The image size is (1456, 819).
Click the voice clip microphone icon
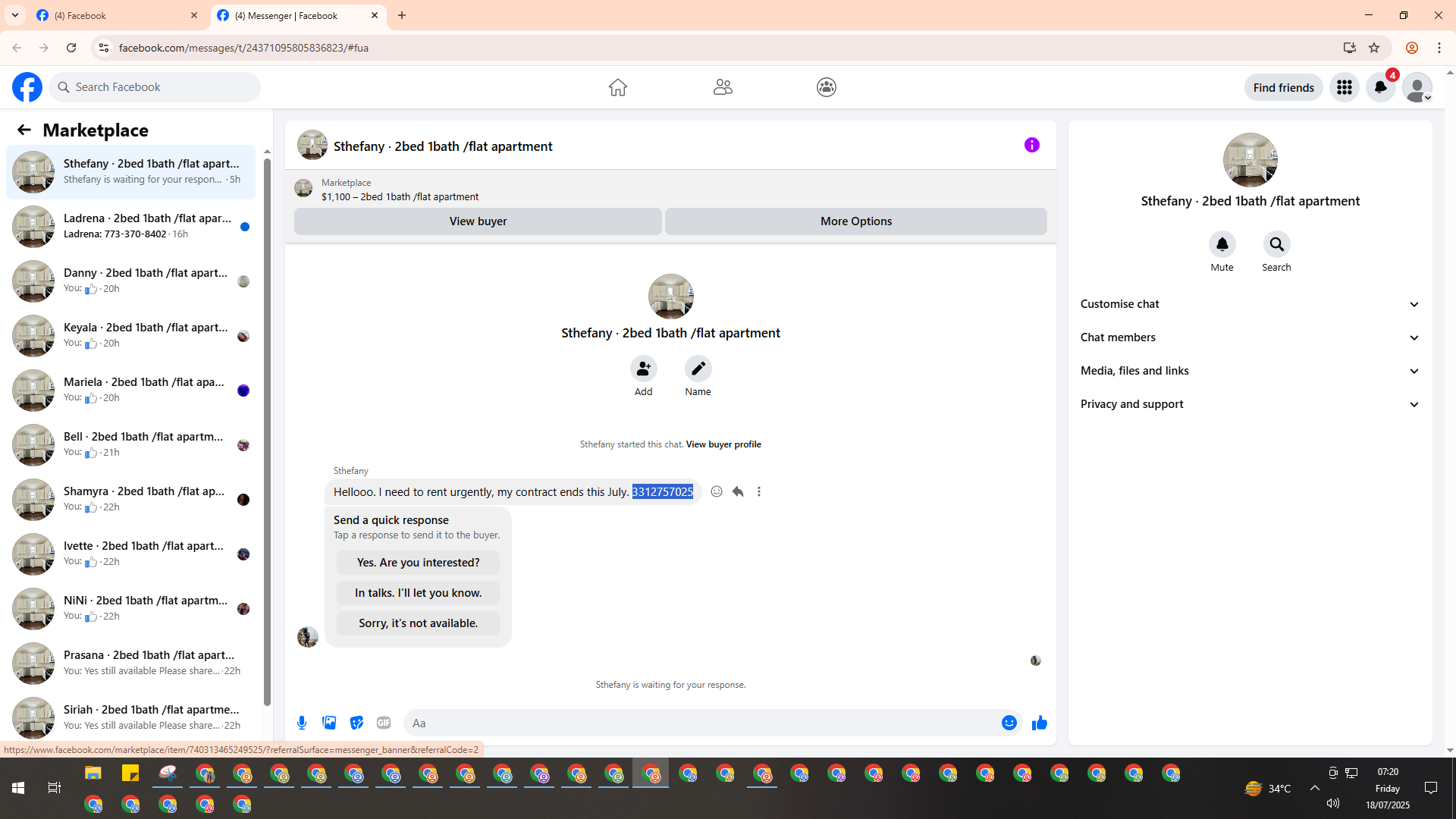point(302,723)
